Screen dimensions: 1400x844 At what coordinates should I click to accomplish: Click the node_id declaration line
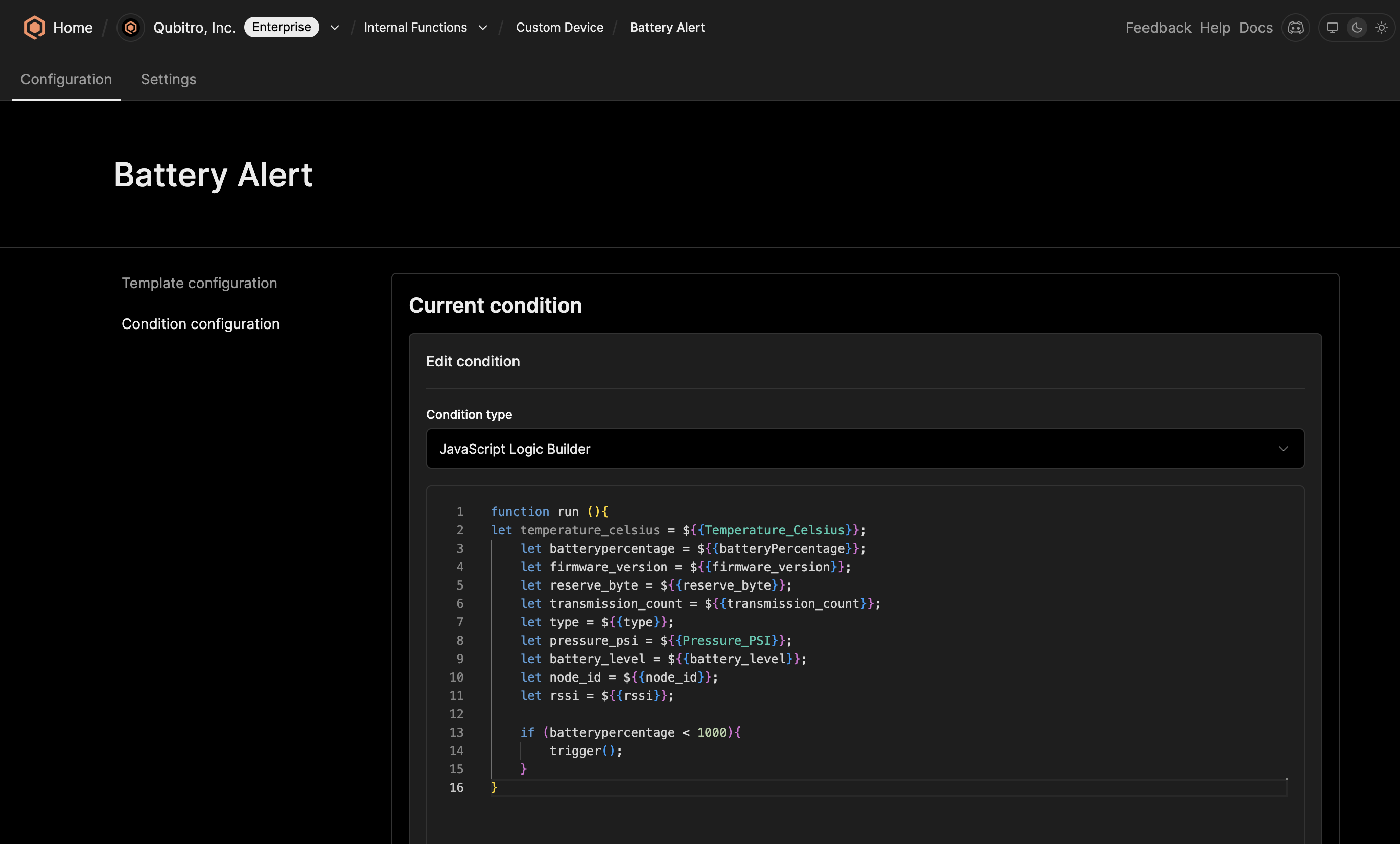click(x=619, y=677)
